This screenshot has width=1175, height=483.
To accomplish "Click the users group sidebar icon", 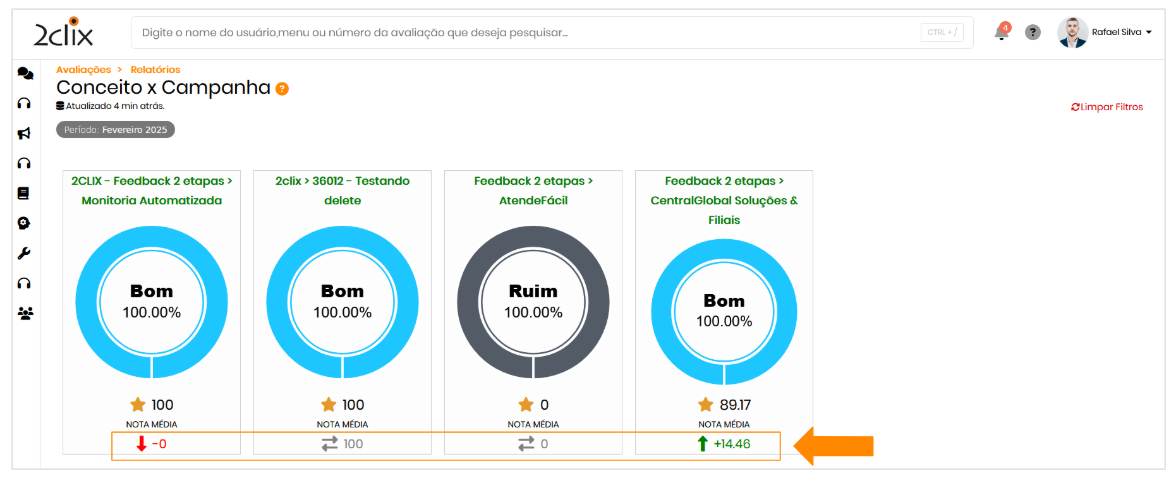I will coord(25,313).
